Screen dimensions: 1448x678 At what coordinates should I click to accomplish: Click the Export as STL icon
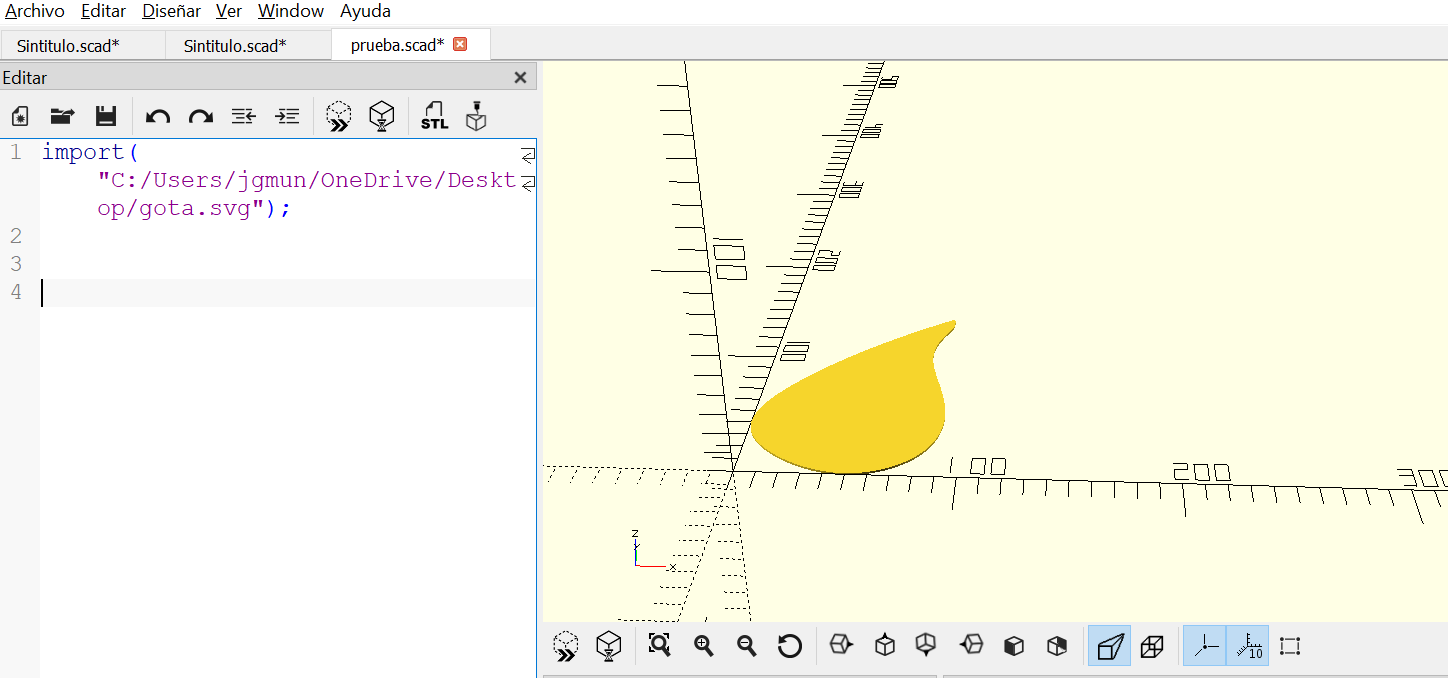tap(434, 116)
